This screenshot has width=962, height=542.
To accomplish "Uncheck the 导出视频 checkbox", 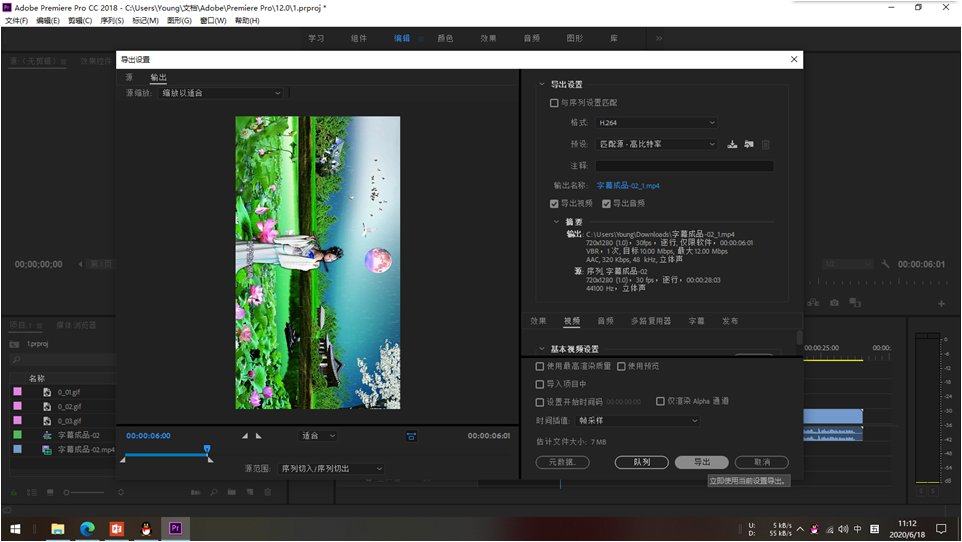I will pyautogui.click(x=554, y=203).
